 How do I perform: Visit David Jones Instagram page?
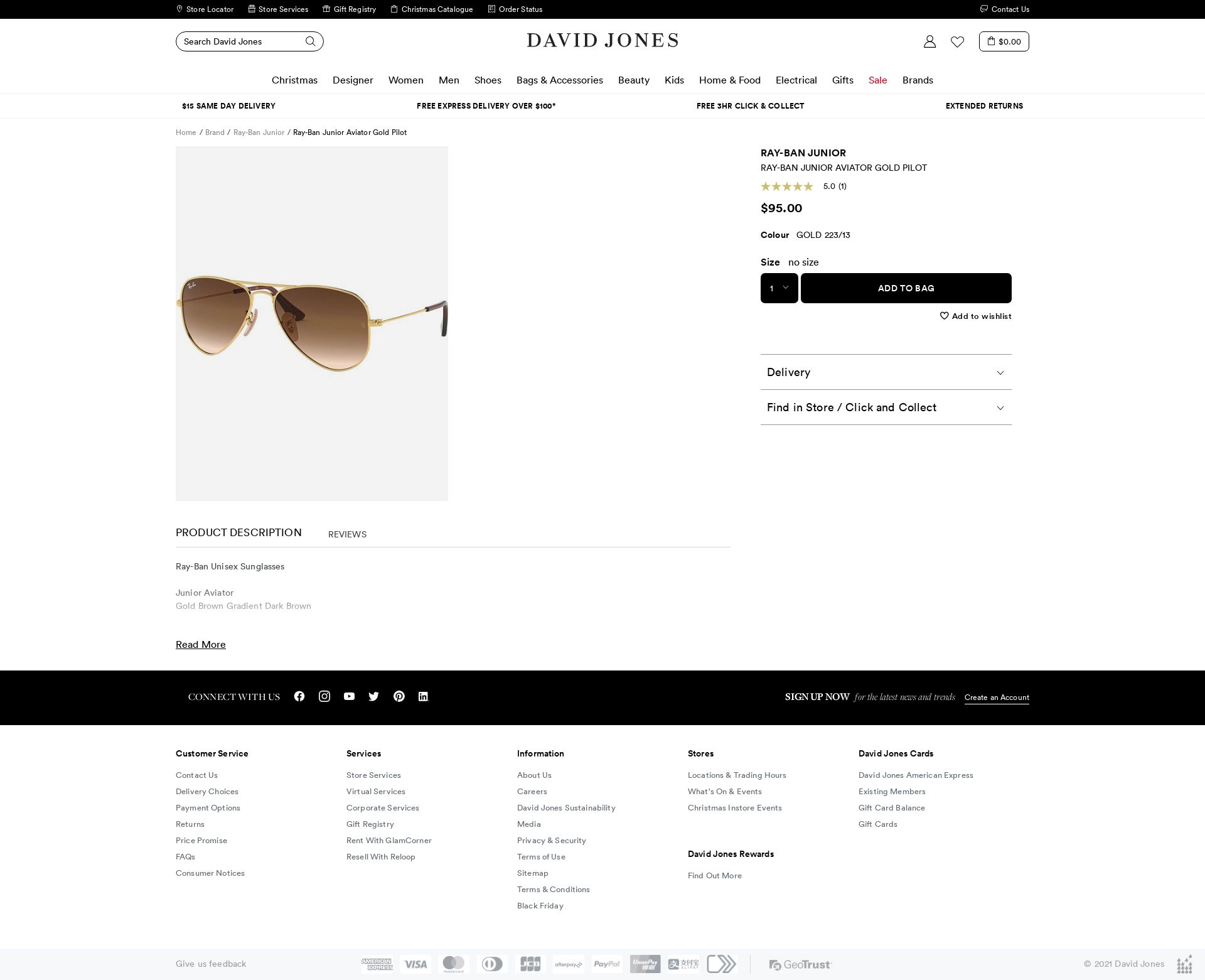(x=324, y=696)
